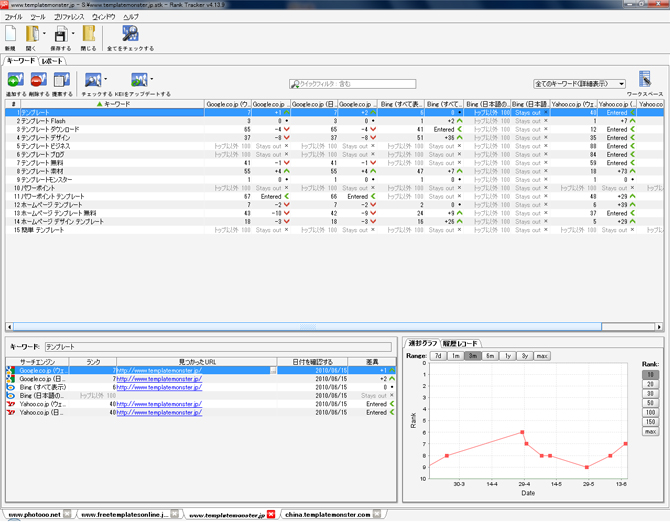Open URL link in first Yahoo.co.jp row
The width and height of the screenshot is (670, 522).
(159, 404)
